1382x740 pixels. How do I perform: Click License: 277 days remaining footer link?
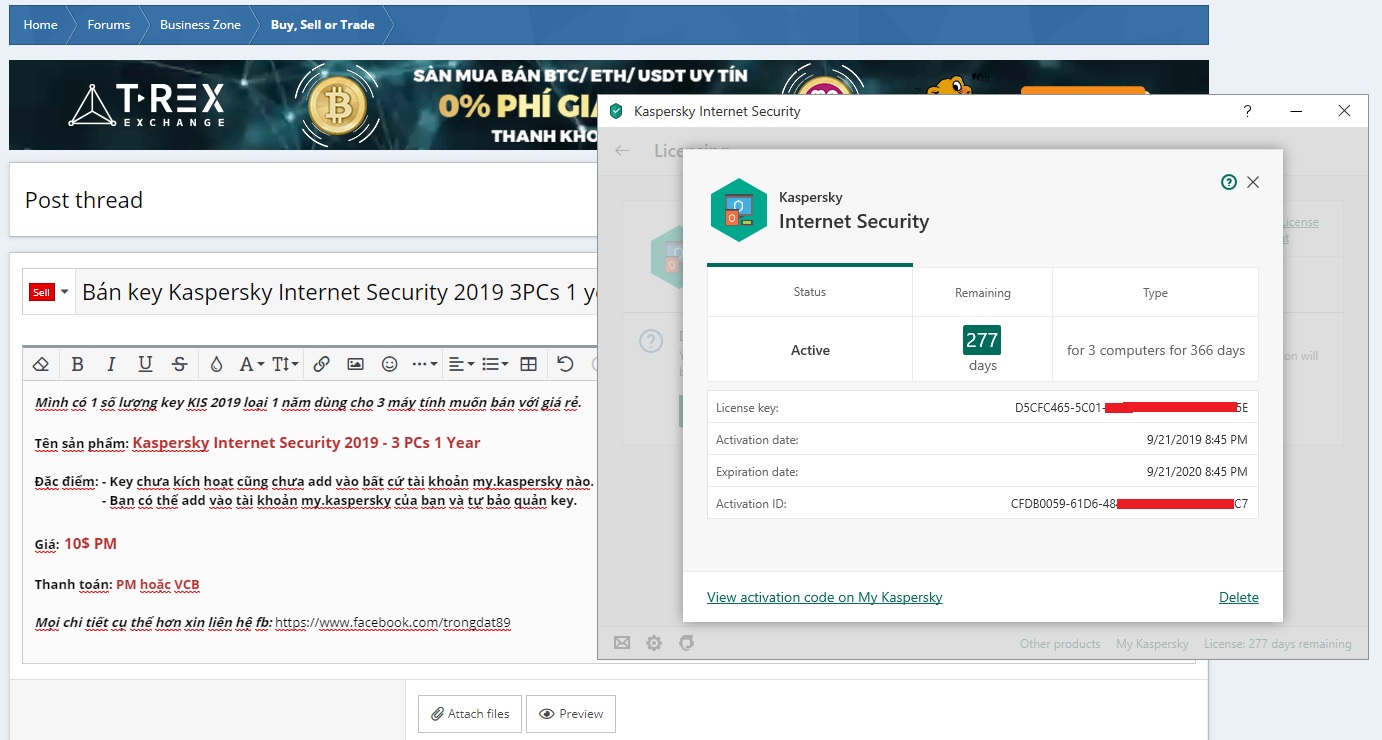click(x=1278, y=644)
